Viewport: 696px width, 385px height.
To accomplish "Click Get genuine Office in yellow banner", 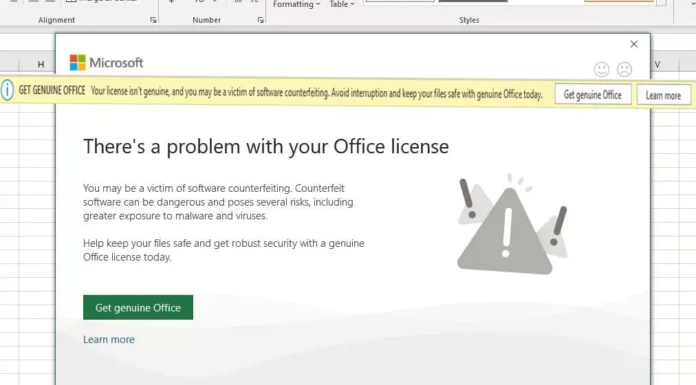I will coord(593,95).
